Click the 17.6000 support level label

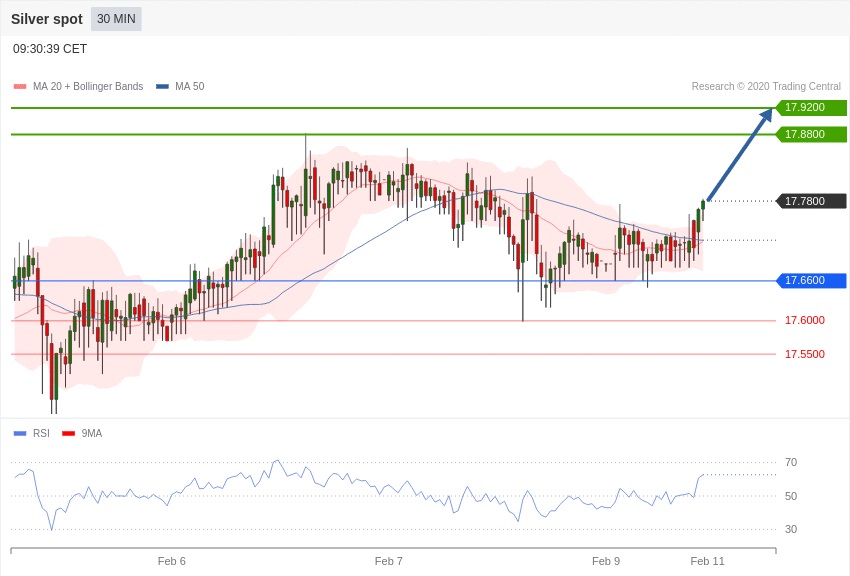click(x=804, y=321)
